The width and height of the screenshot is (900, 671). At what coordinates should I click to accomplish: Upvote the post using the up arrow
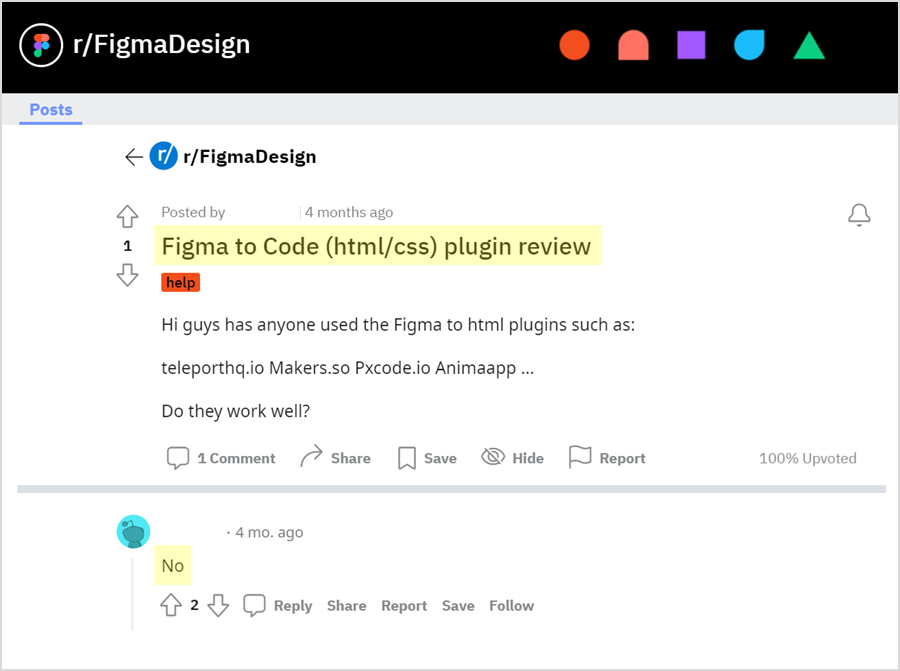(127, 215)
